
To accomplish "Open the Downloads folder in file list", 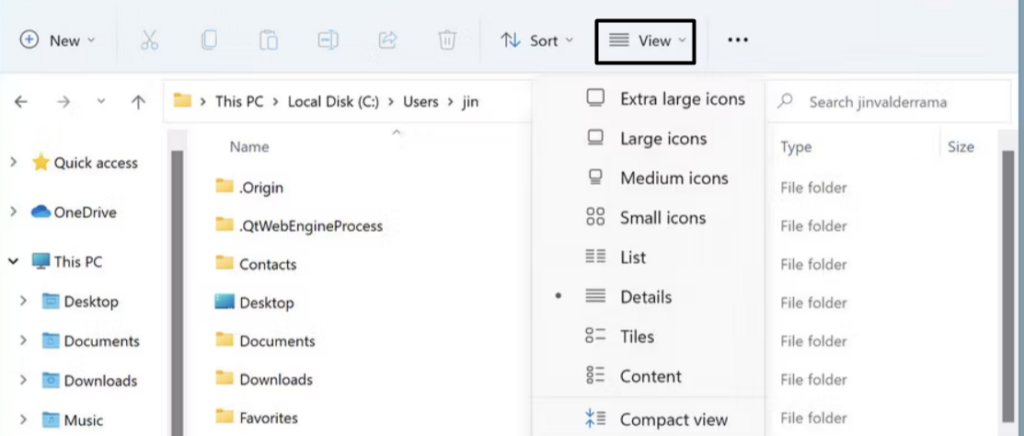I will coord(275,379).
